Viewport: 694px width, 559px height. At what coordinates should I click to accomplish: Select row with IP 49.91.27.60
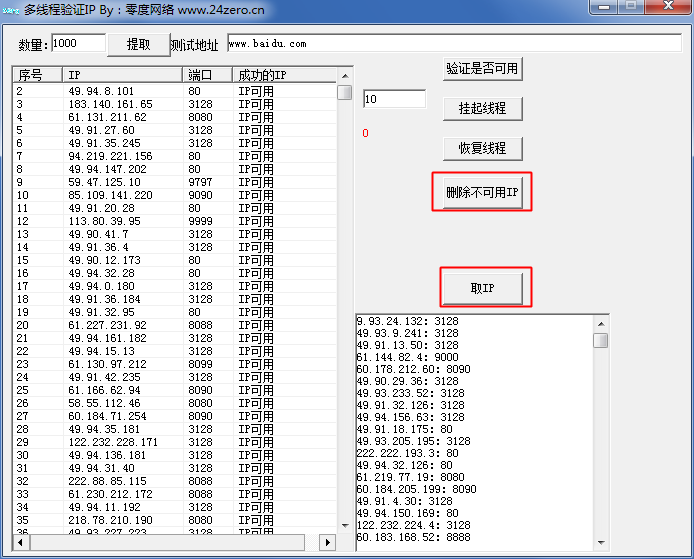click(175, 130)
